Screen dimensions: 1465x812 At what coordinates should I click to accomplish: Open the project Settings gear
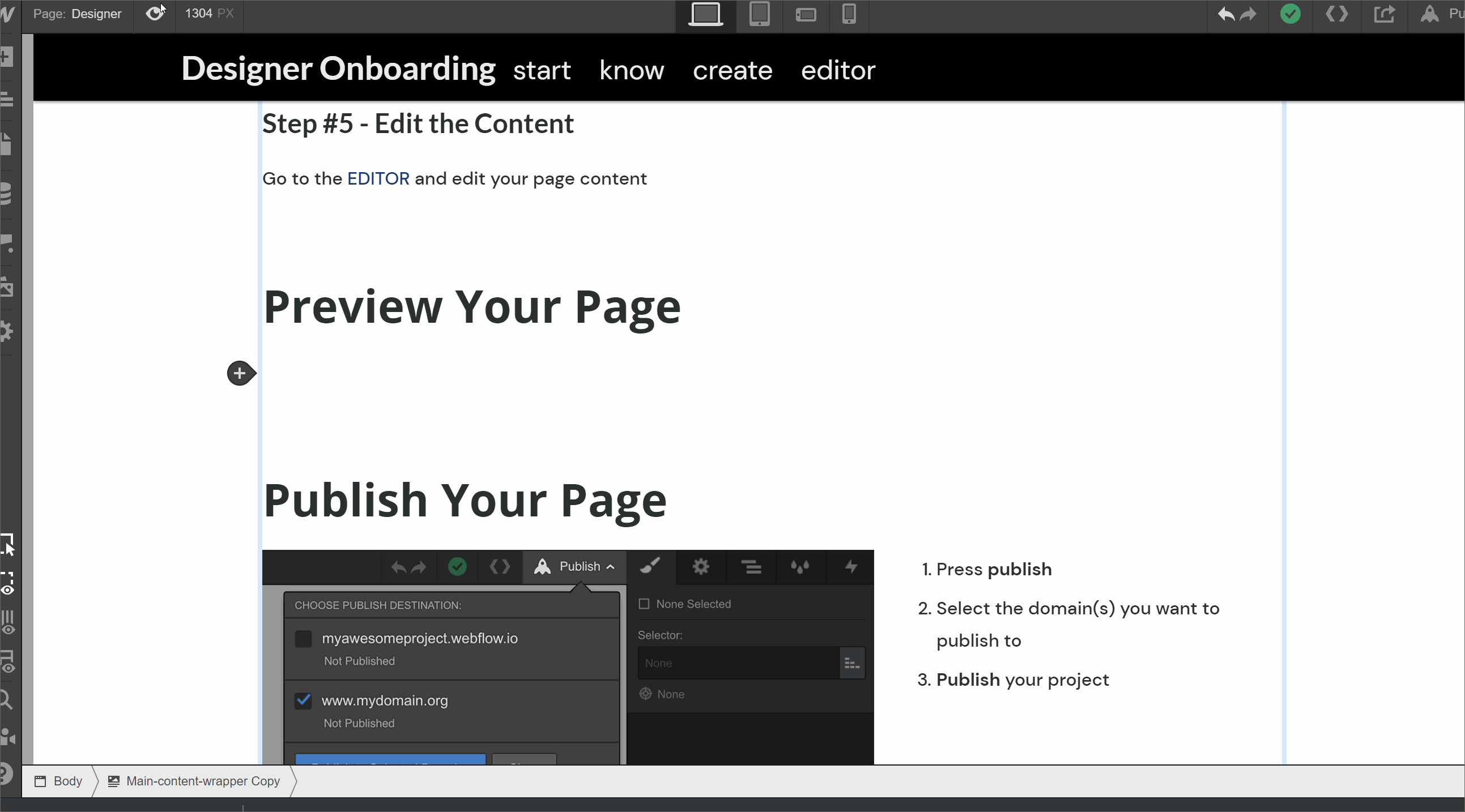(6, 331)
